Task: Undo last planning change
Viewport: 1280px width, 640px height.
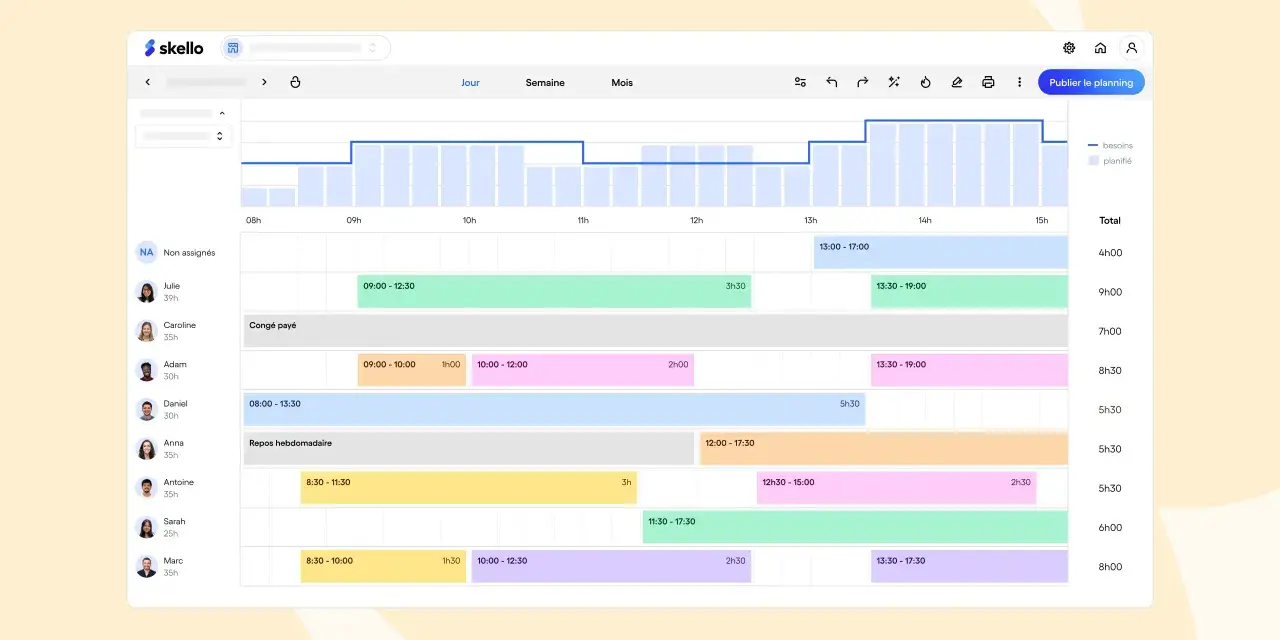Action: [x=831, y=82]
